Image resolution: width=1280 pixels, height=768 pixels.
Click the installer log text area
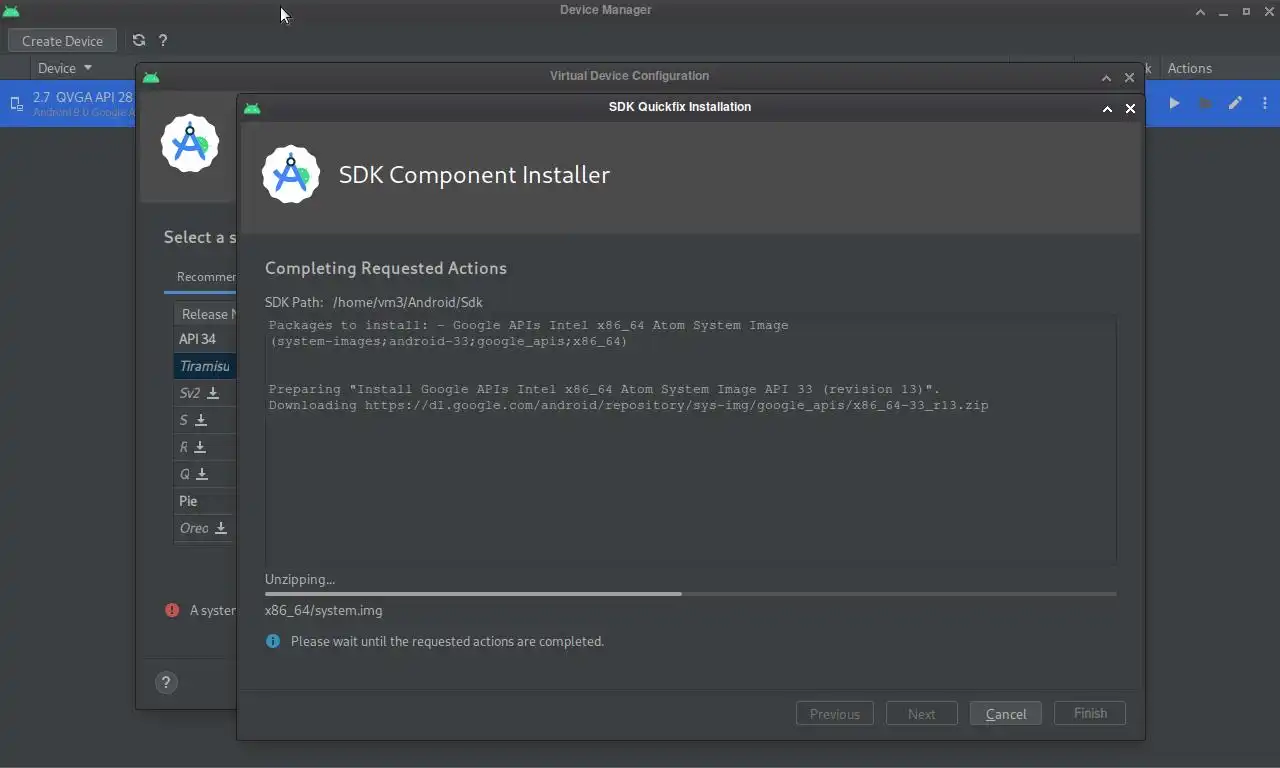click(690, 439)
